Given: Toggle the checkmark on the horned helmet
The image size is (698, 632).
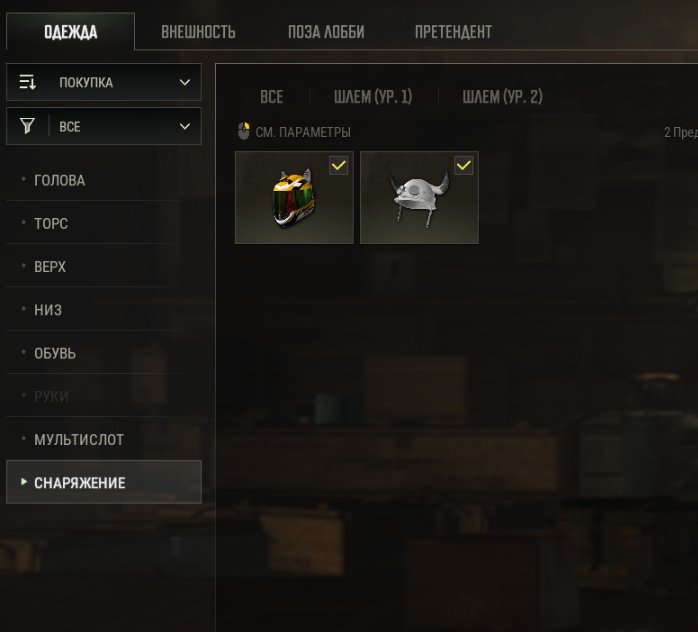Looking at the screenshot, I should tap(463, 166).
